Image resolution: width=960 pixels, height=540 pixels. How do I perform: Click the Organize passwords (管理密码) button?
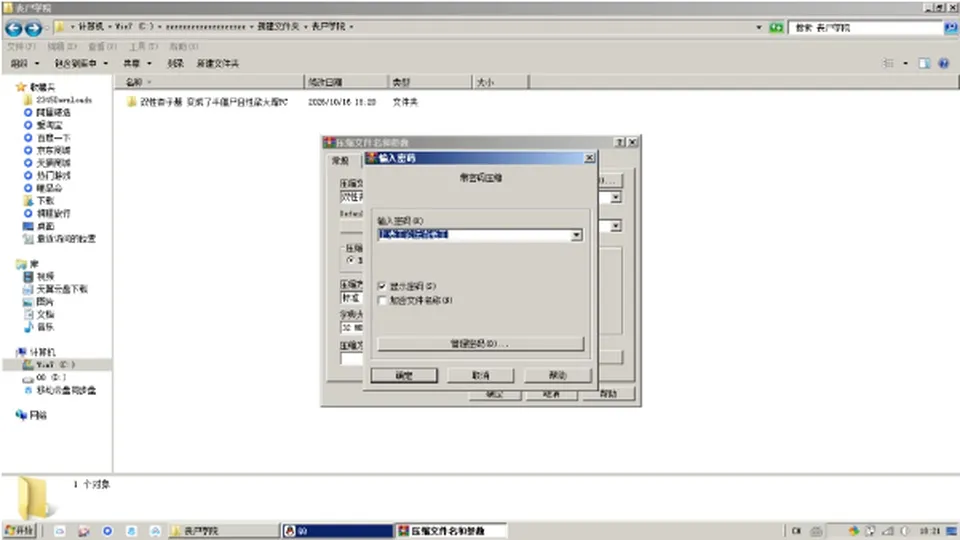click(x=481, y=343)
